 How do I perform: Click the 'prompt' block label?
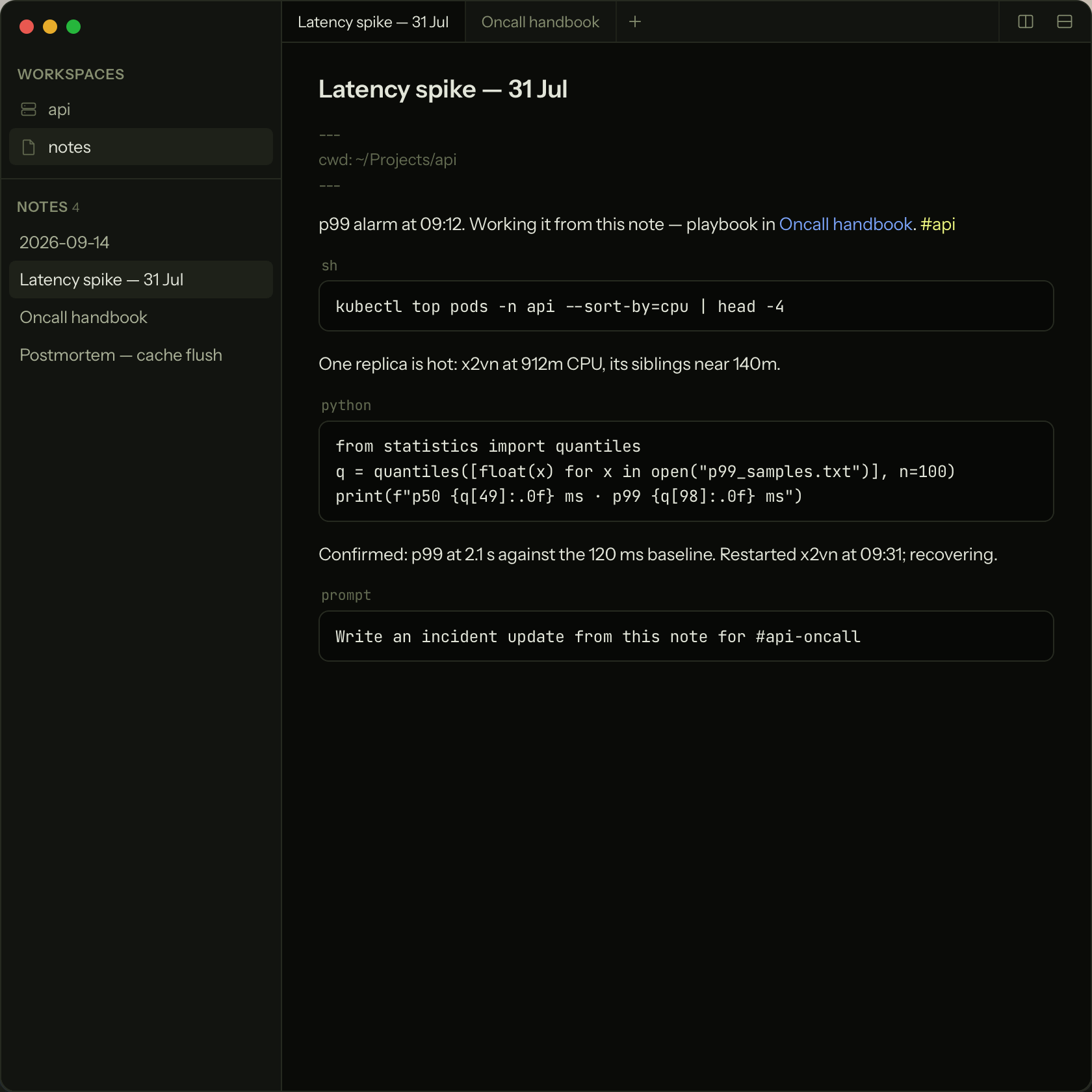pos(346,595)
